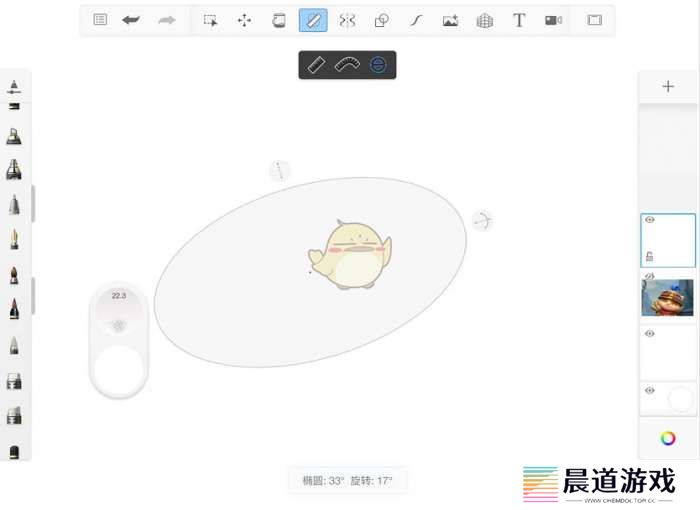Toggle visibility of the top selected layer

pyautogui.click(x=650, y=220)
